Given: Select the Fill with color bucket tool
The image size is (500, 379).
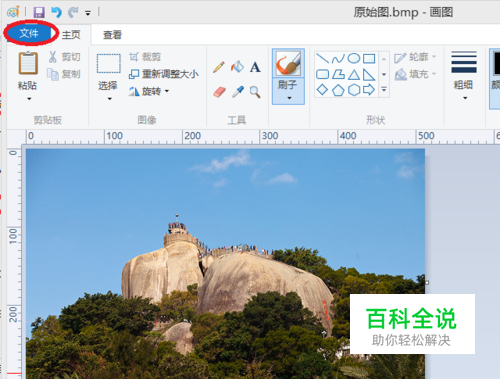Looking at the screenshot, I should tap(237, 67).
